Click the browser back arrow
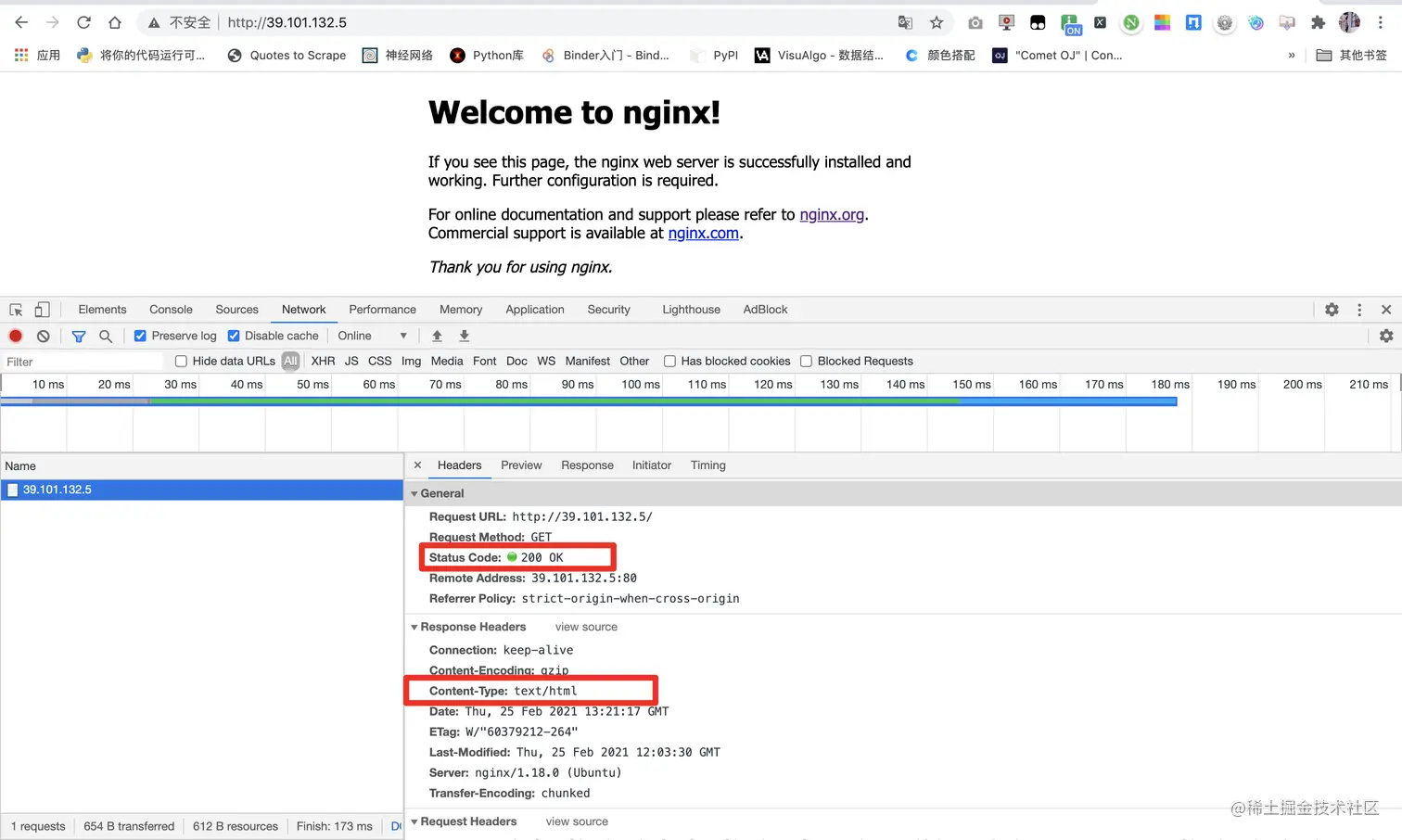The height and width of the screenshot is (840, 1402). 21,22
